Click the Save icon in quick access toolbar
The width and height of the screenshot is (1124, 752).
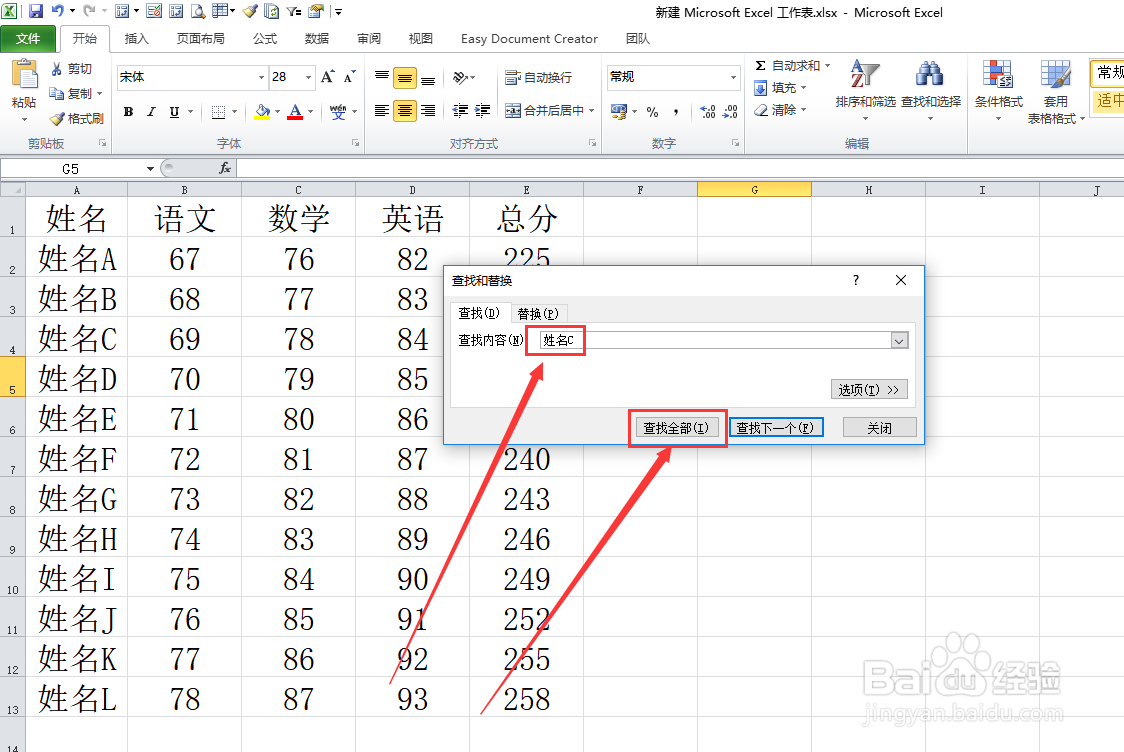(x=35, y=11)
